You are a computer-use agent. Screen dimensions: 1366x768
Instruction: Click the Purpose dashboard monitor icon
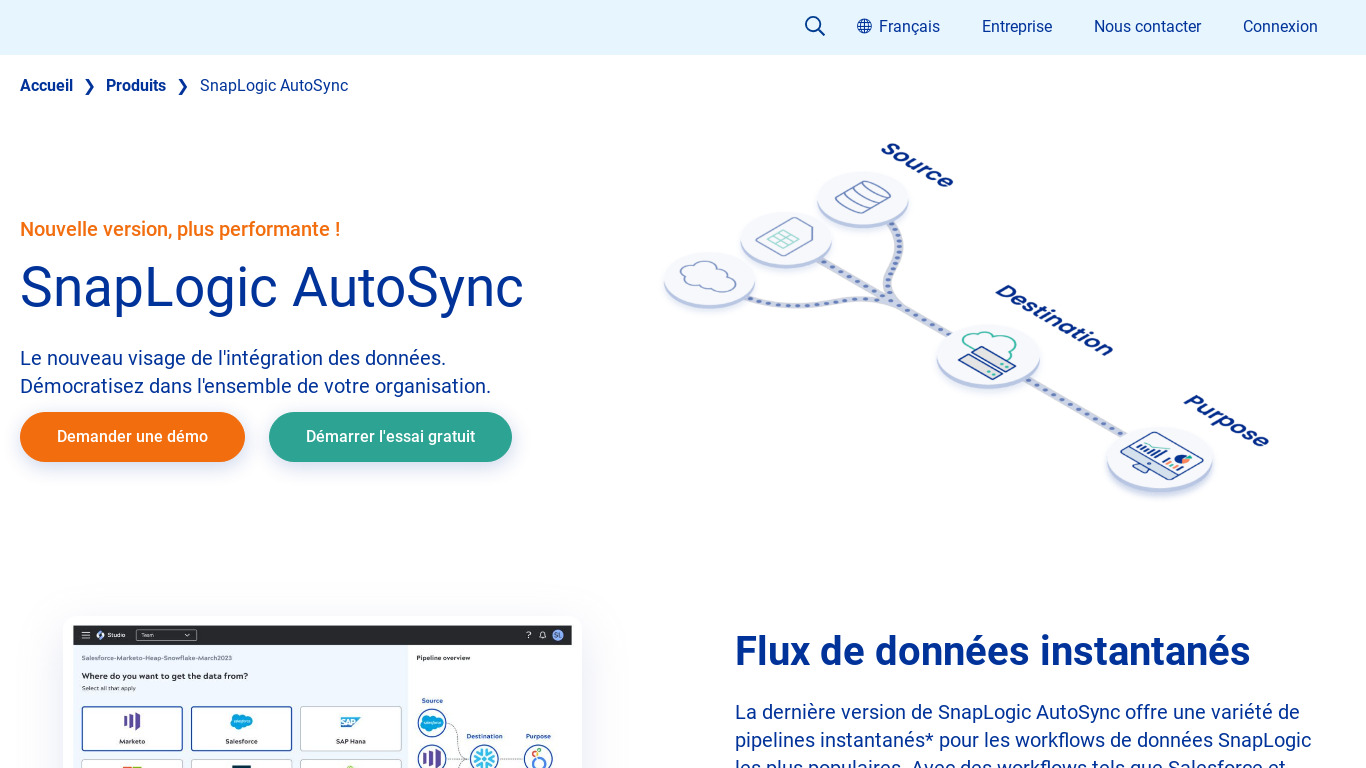point(1159,460)
